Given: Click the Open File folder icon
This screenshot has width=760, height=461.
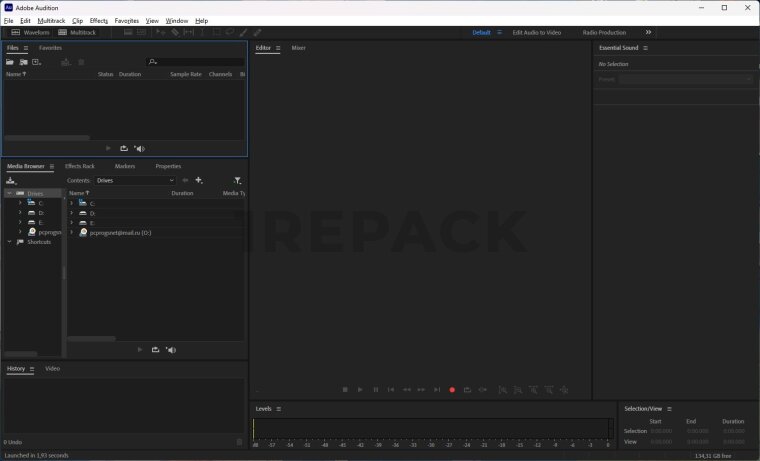Looking at the screenshot, I should (10, 62).
